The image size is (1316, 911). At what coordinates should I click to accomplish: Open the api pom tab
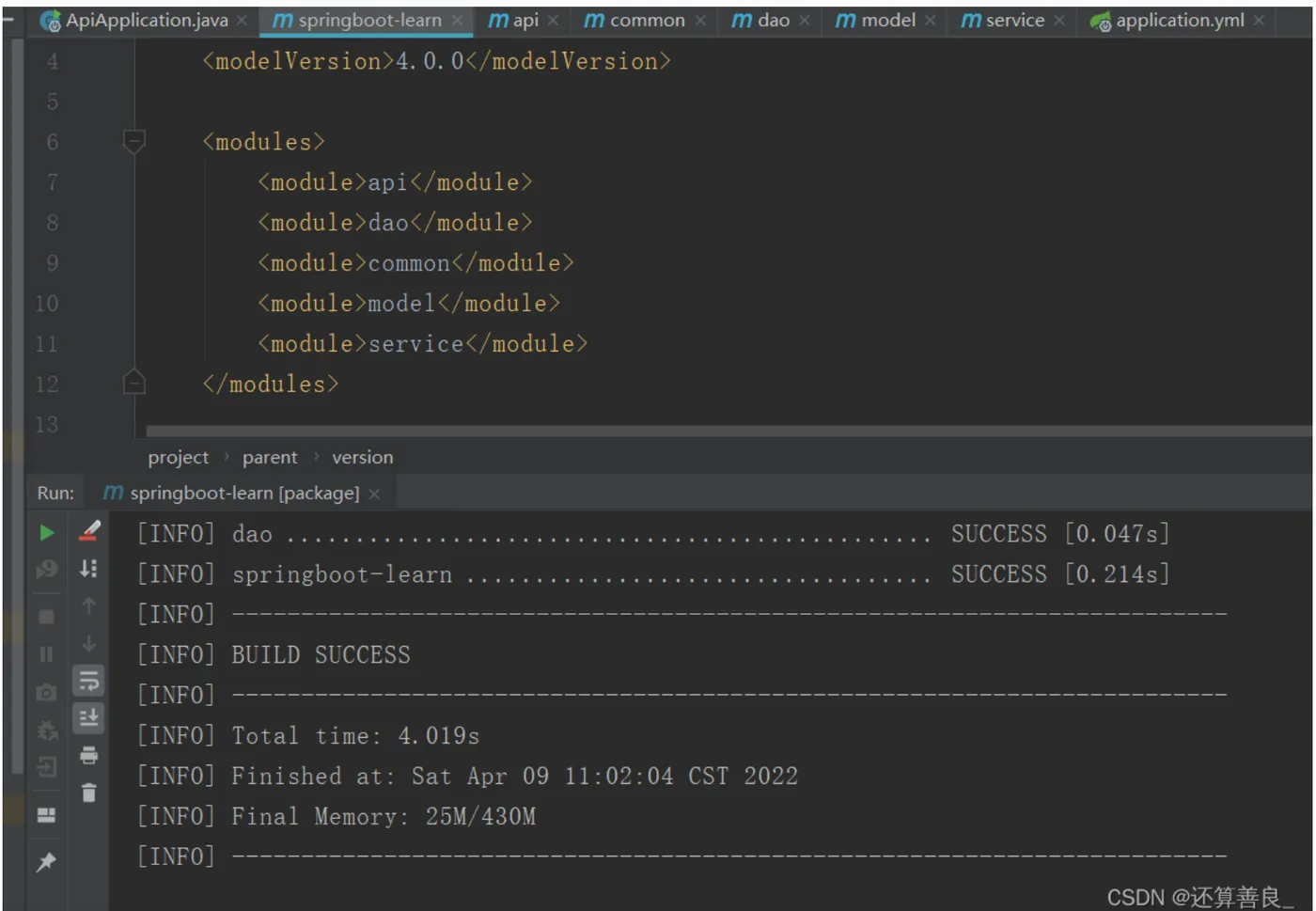click(525, 20)
